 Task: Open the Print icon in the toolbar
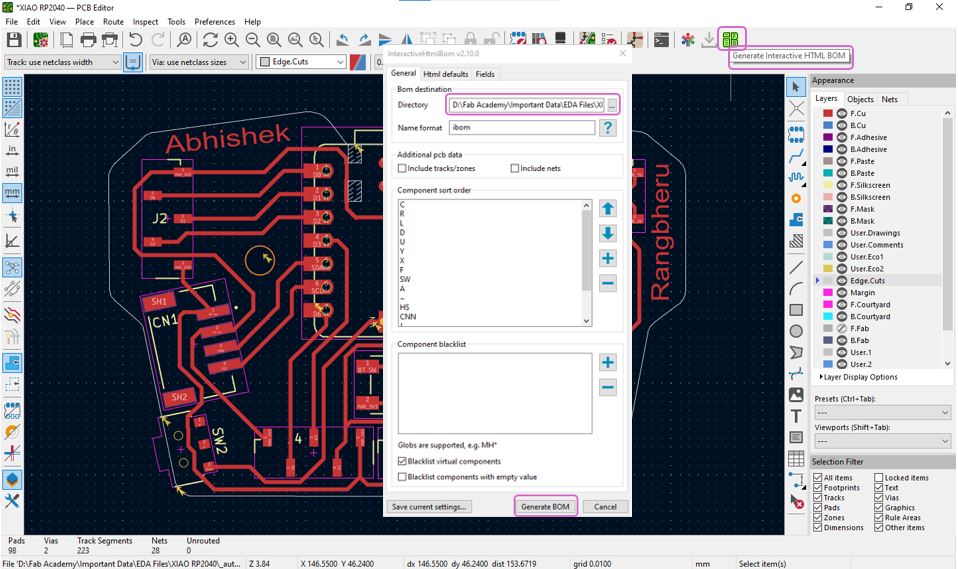coord(88,40)
